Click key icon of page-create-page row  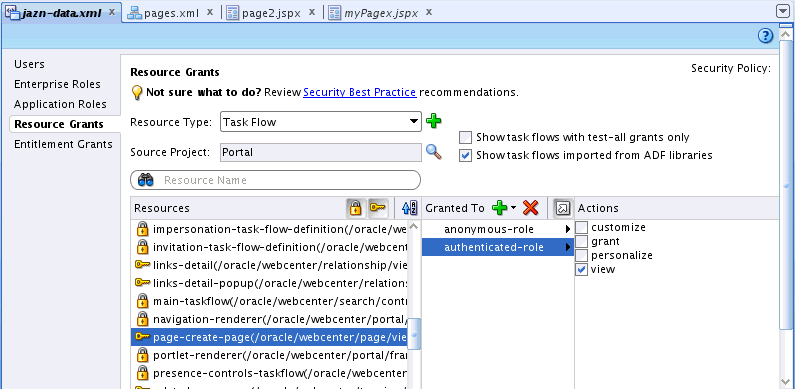(x=142, y=336)
